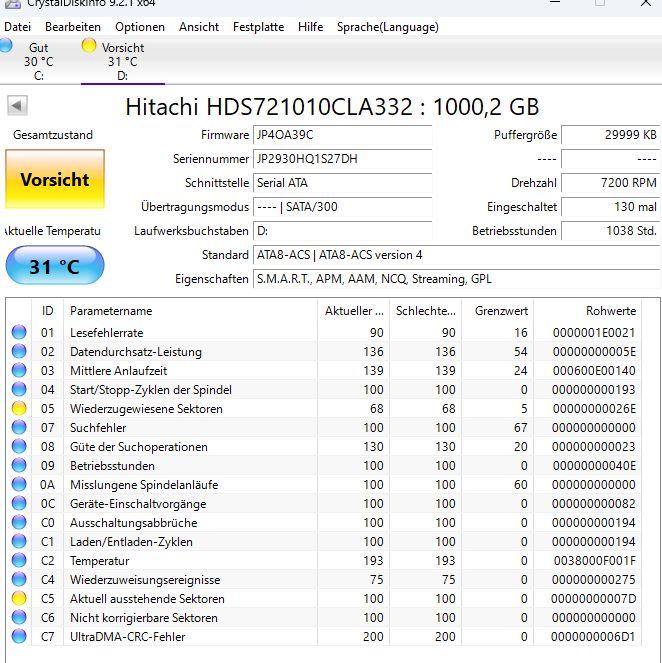Click status icon for Misslungene Spindelanläufe

tap(19, 485)
